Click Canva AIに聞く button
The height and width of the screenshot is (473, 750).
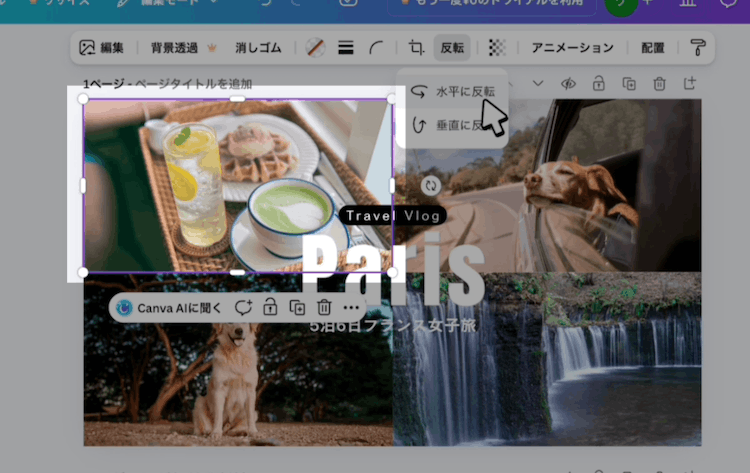pos(169,308)
